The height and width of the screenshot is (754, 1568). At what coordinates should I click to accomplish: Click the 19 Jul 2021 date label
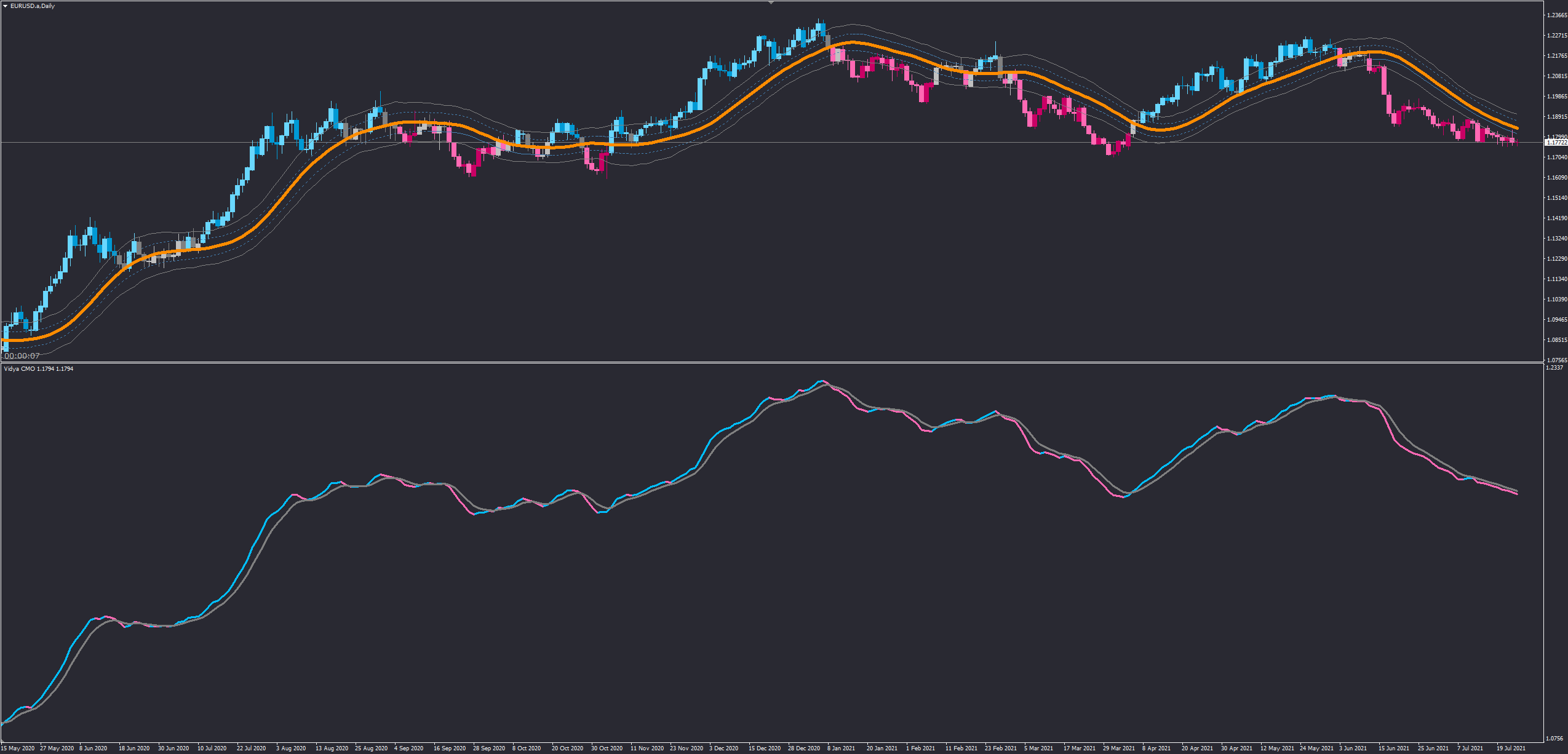1511,748
